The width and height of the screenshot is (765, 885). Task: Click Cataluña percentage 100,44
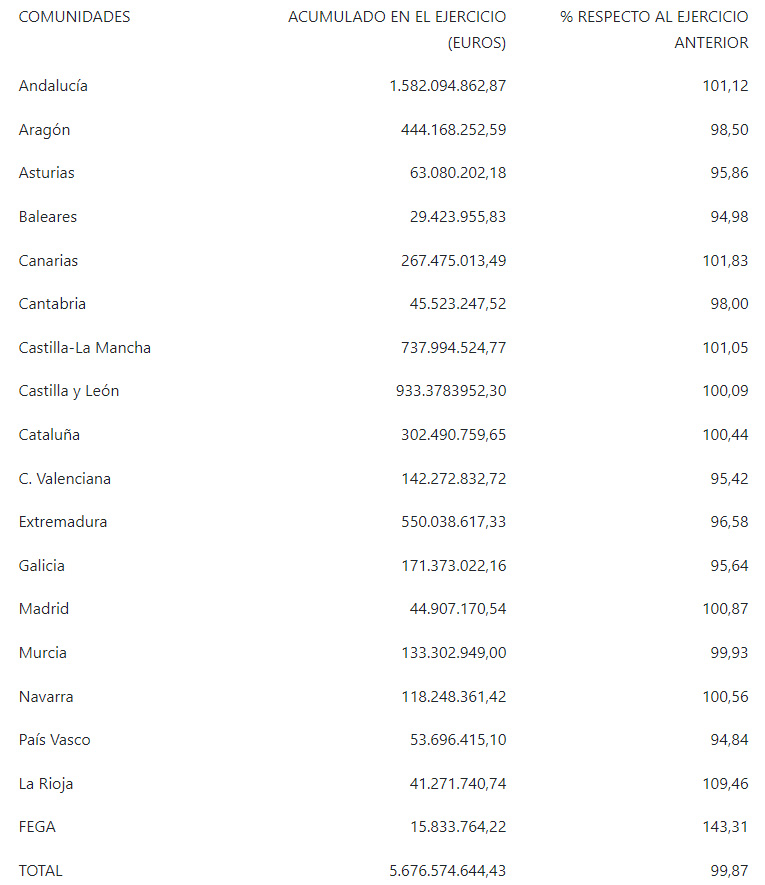pyautogui.click(x=725, y=435)
